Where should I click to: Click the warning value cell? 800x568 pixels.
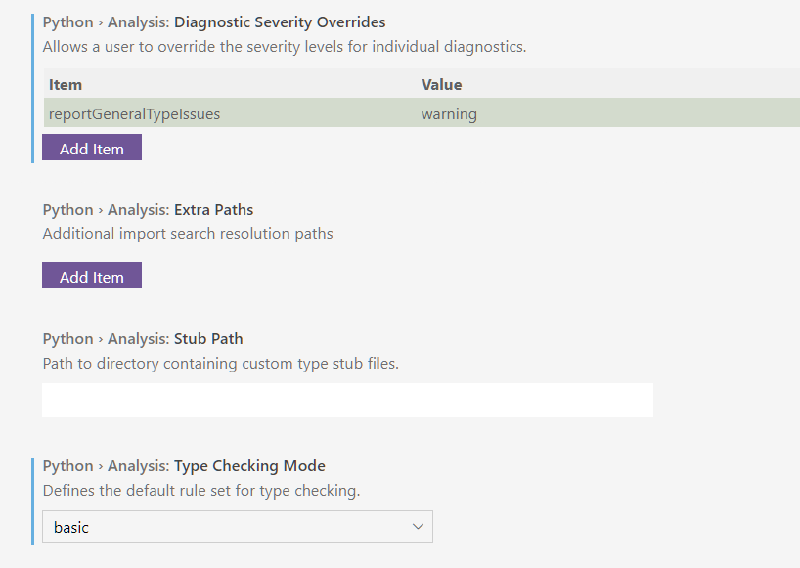click(x=449, y=113)
